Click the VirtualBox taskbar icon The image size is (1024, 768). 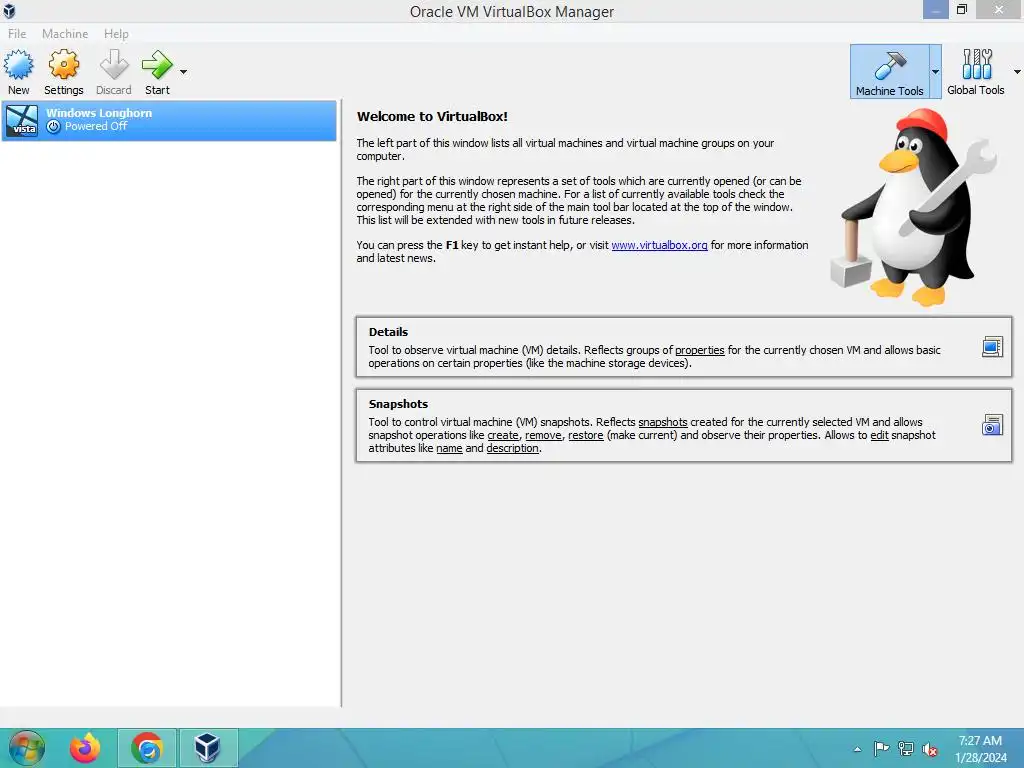tap(208, 748)
